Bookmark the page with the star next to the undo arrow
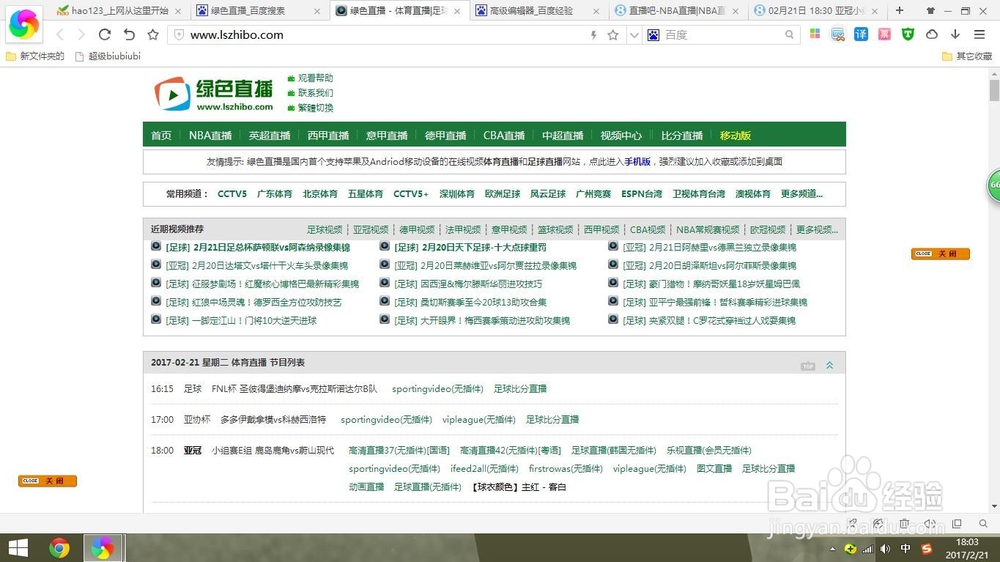This screenshot has width=1000, height=562. click(153, 34)
